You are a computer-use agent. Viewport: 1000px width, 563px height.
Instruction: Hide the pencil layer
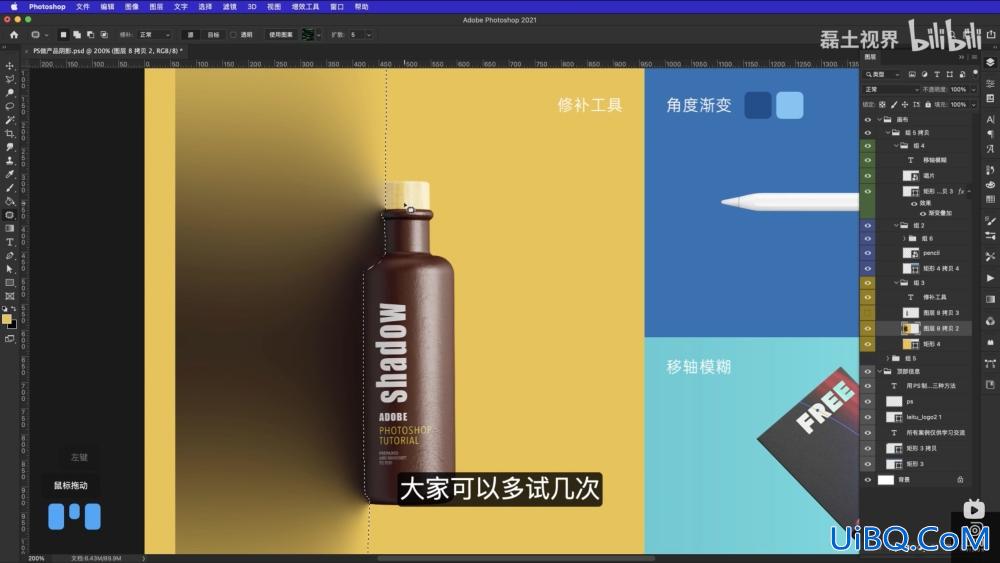tap(867, 253)
